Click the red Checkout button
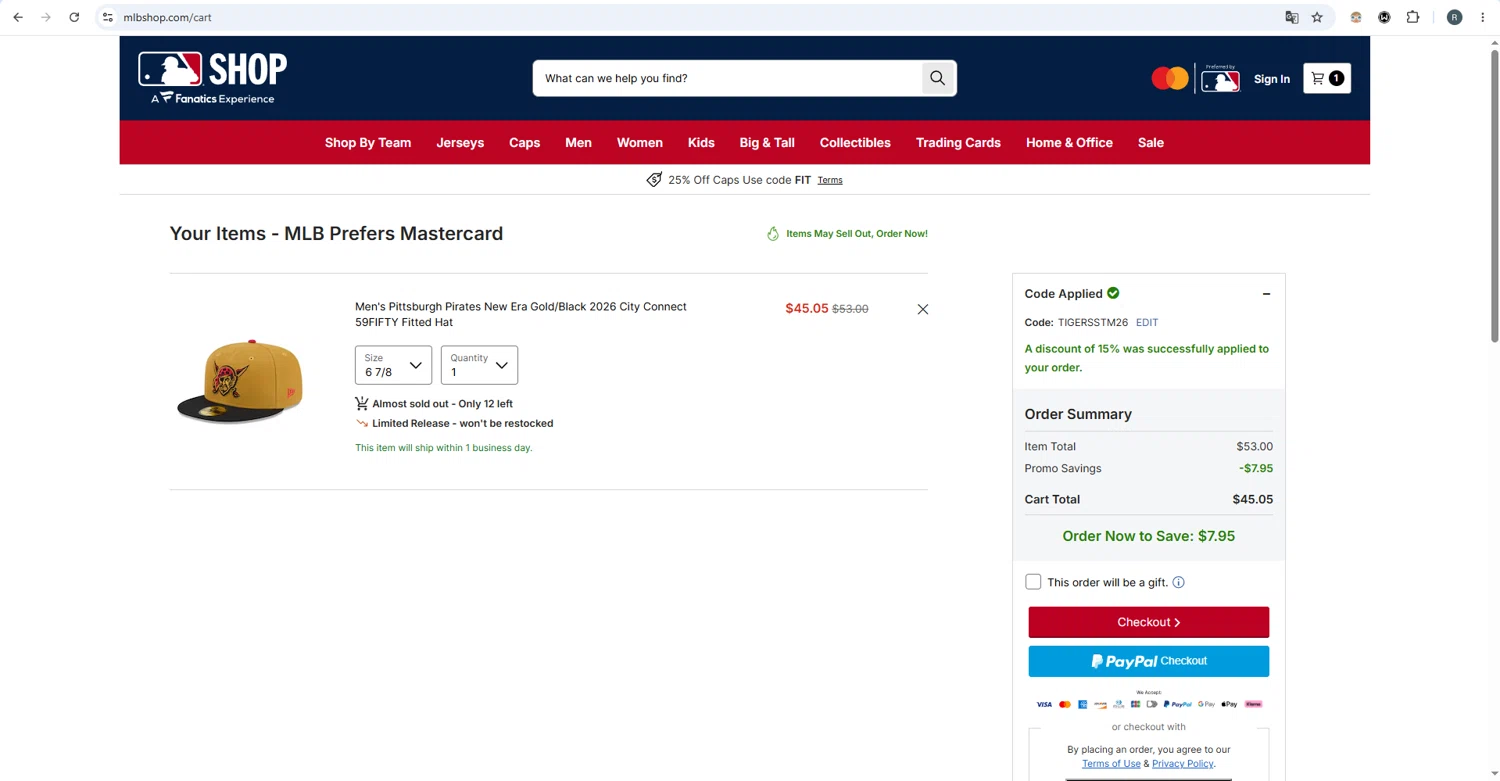The image size is (1500, 781). pos(1149,622)
